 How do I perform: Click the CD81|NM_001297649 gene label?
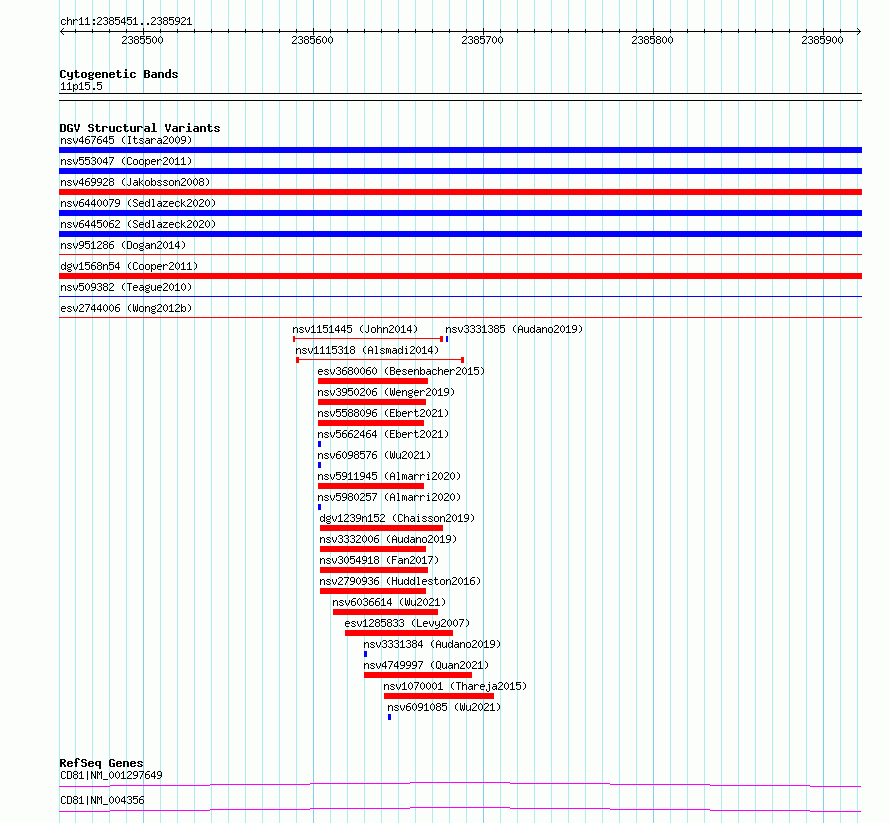click(111, 775)
